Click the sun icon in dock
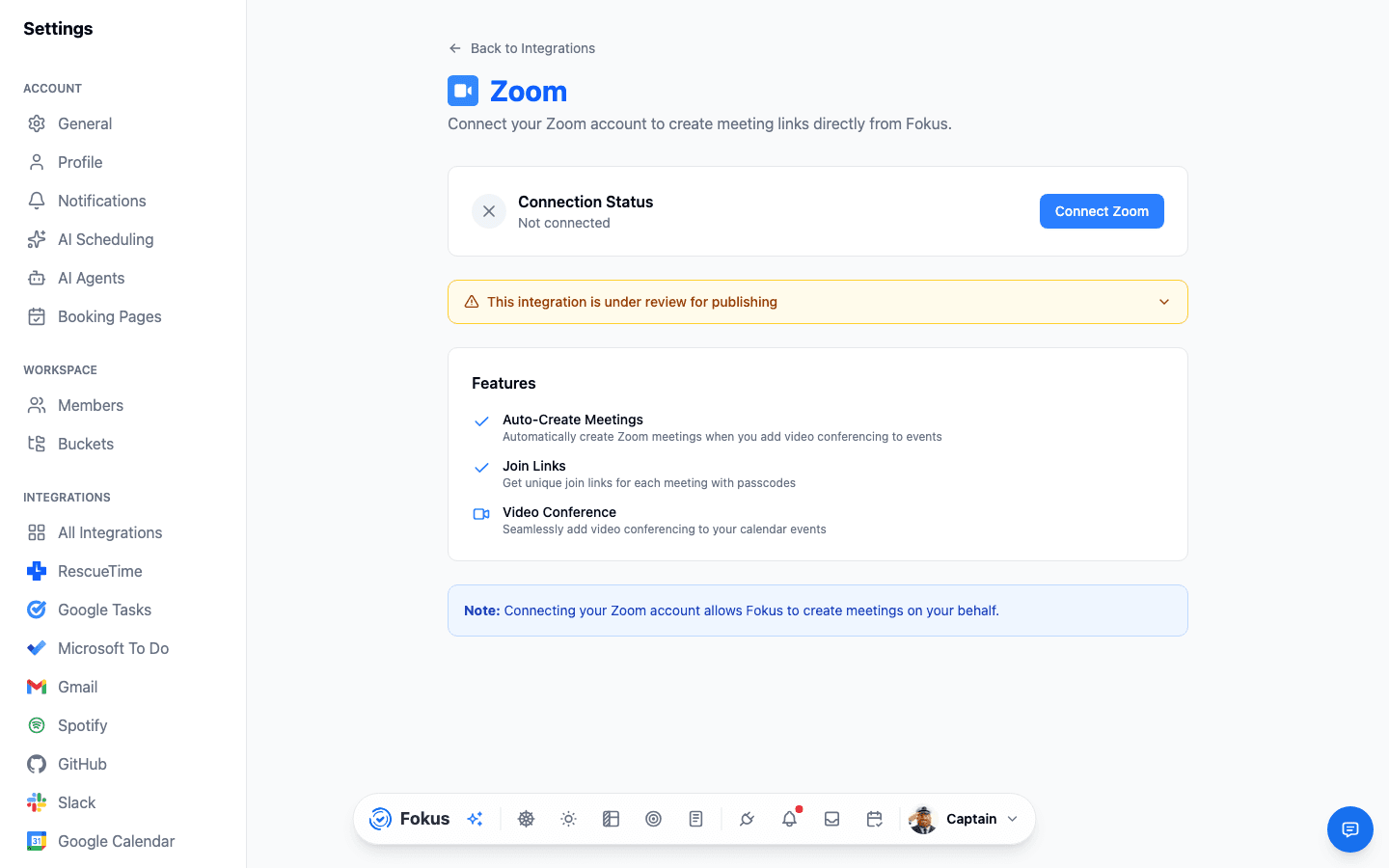The width and height of the screenshot is (1389, 868). click(x=569, y=819)
